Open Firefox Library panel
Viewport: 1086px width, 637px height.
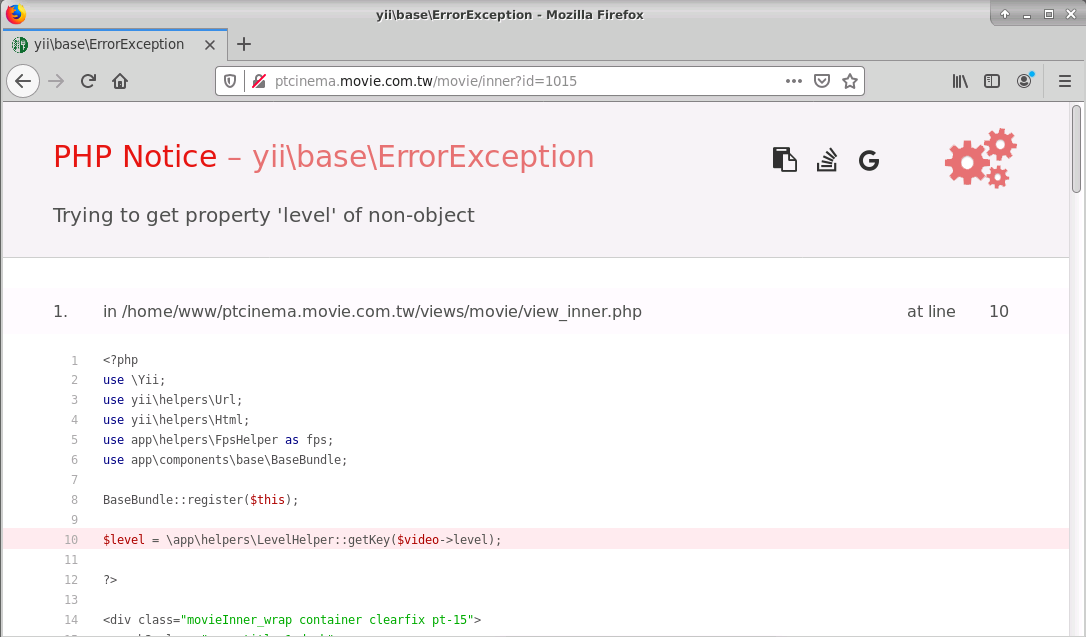tap(960, 81)
